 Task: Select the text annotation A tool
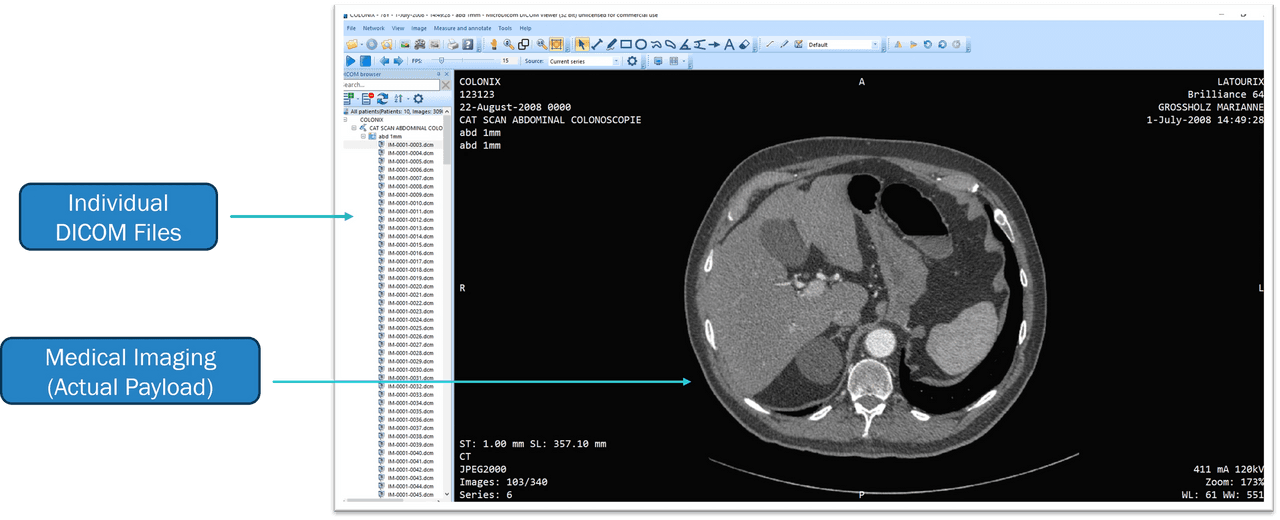tap(729, 44)
